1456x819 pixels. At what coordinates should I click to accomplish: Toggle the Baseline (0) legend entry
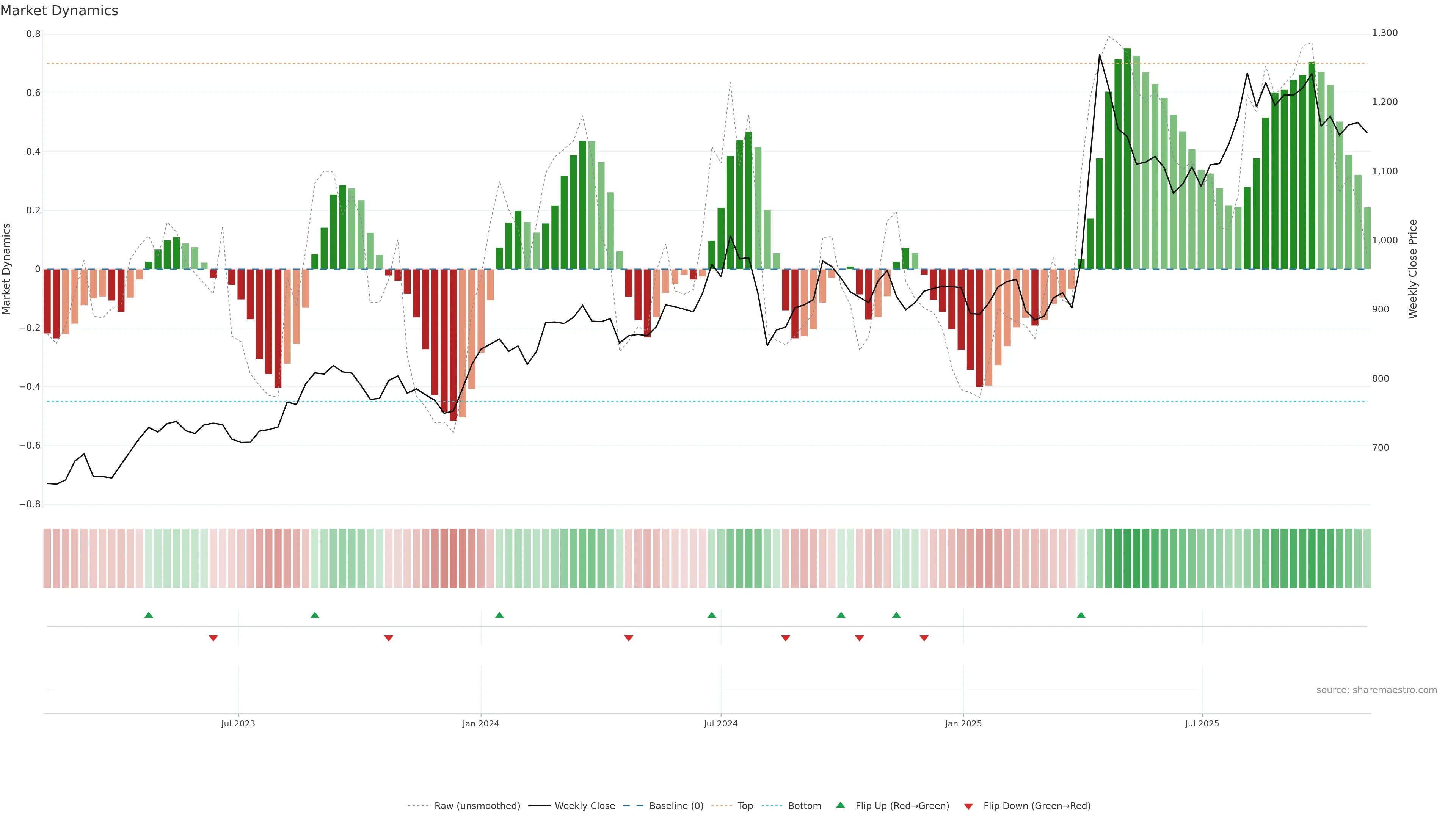pyautogui.click(x=676, y=806)
